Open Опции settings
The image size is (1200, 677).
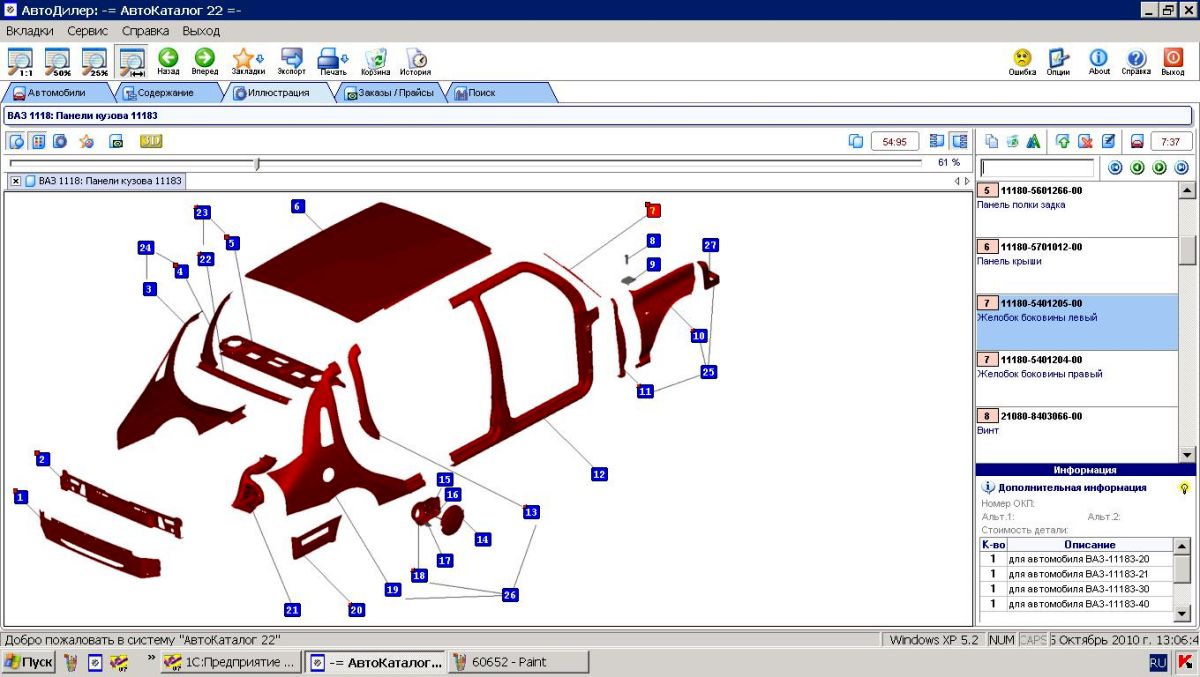(1058, 61)
